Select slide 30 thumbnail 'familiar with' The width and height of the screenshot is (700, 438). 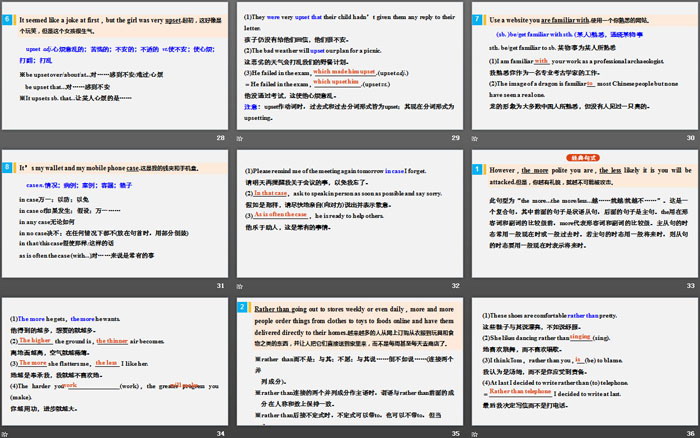click(x=585, y=66)
